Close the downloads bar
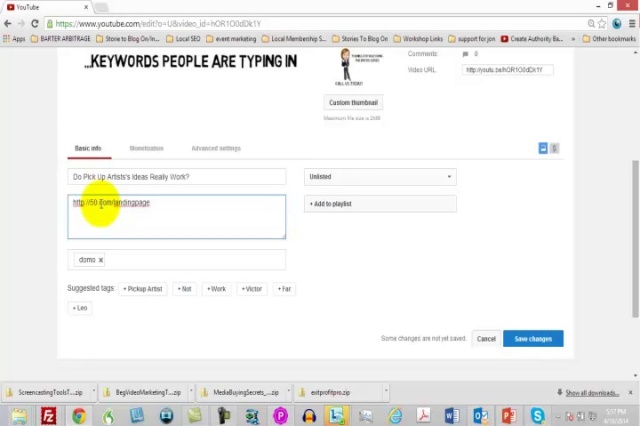This screenshot has width=640, height=426. pyautogui.click(x=630, y=392)
